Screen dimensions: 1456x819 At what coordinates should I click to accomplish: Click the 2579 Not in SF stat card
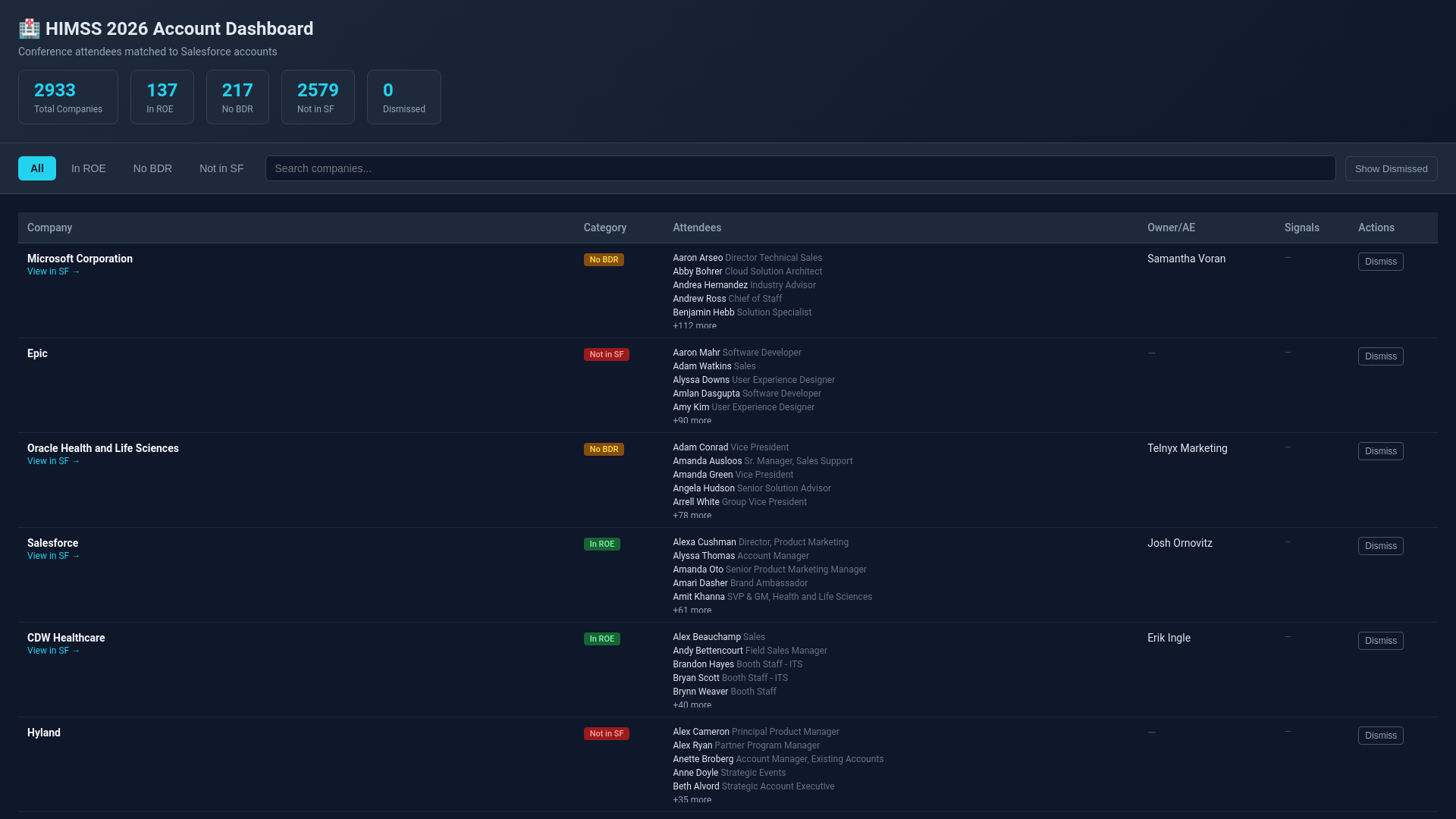(318, 97)
